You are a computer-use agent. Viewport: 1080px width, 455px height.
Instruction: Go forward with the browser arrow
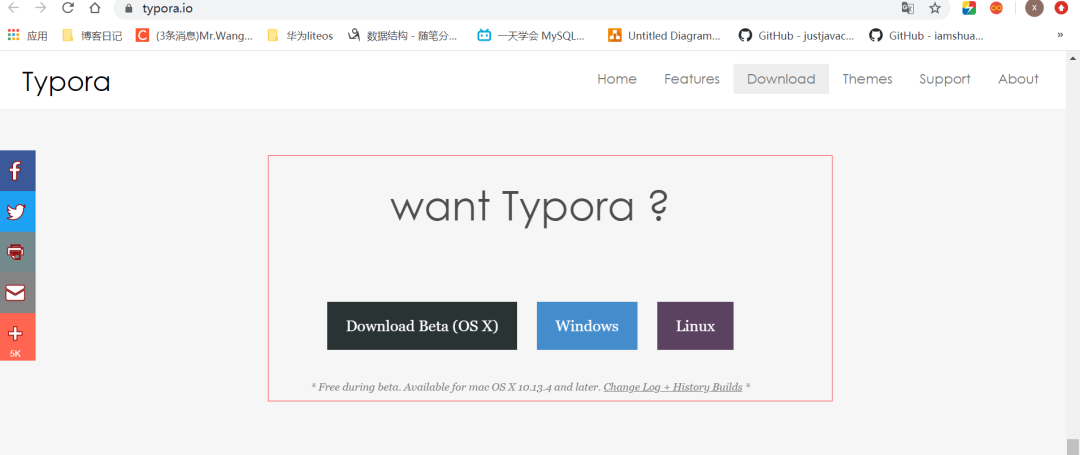[x=41, y=8]
